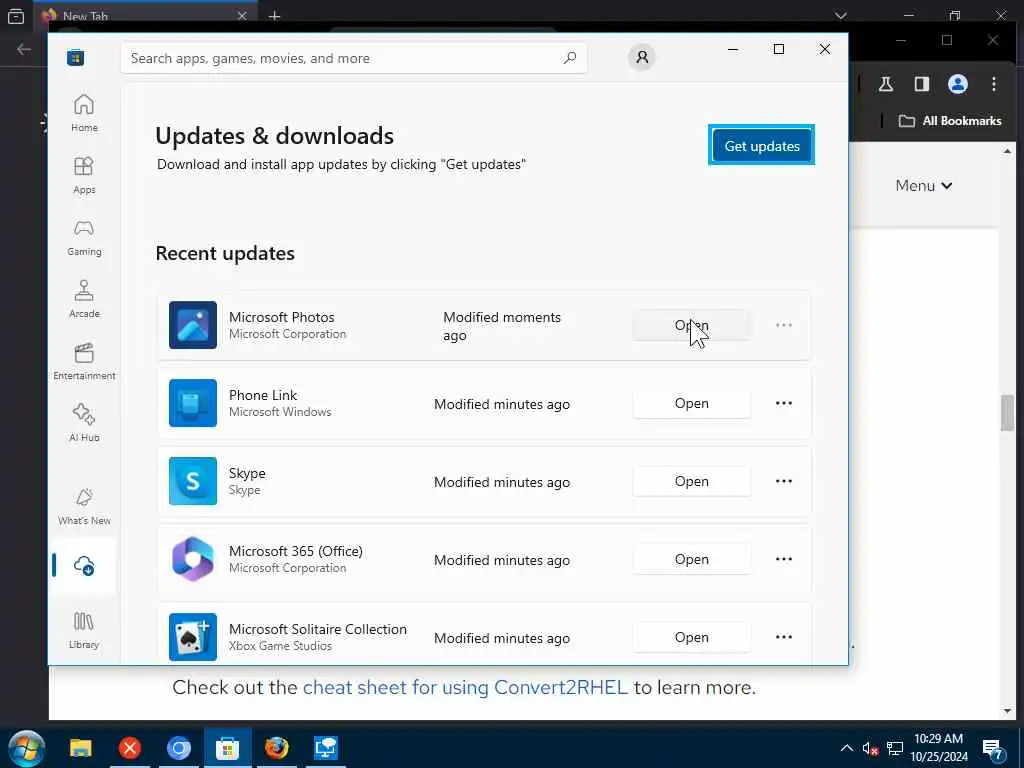Open File Explorer from the taskbar
1024x768 pixels.
(x=81, y=748)
